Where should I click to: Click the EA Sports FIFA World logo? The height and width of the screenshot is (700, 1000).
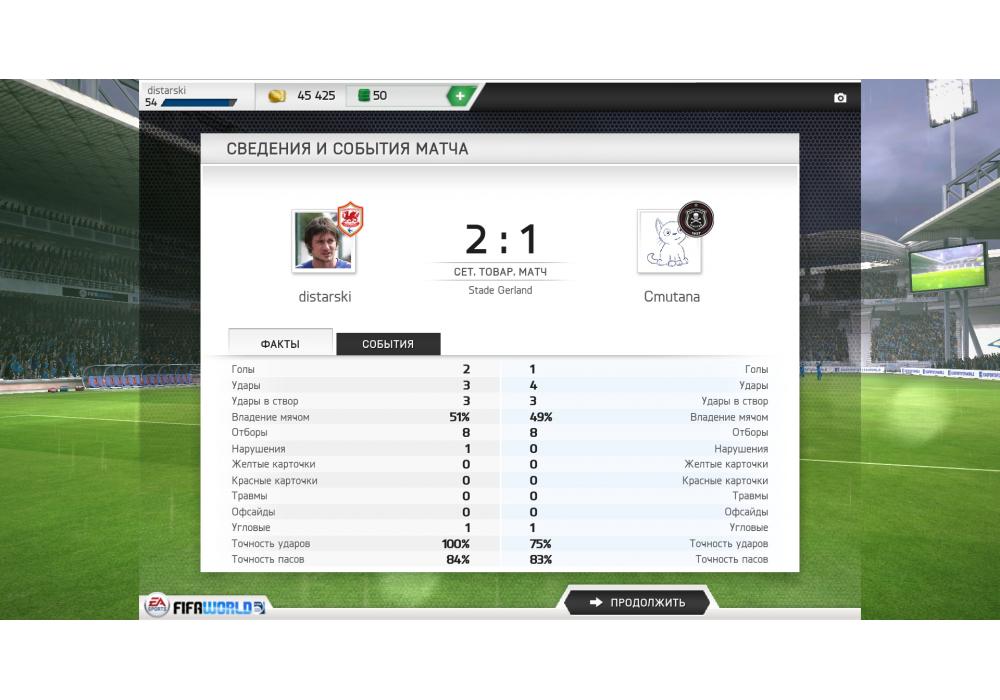point(204,606)
